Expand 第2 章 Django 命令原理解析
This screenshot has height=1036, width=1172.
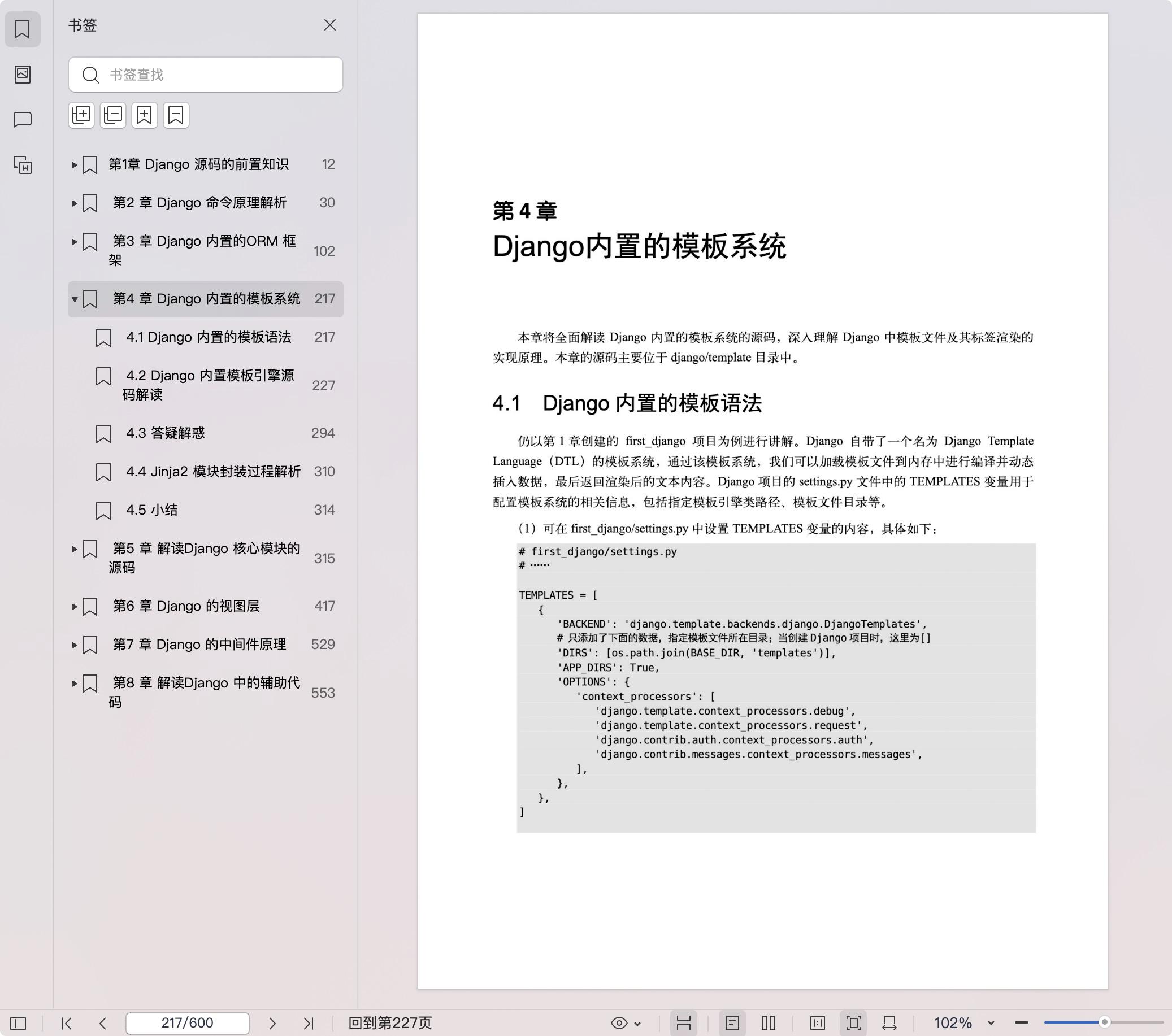[75, 203]
